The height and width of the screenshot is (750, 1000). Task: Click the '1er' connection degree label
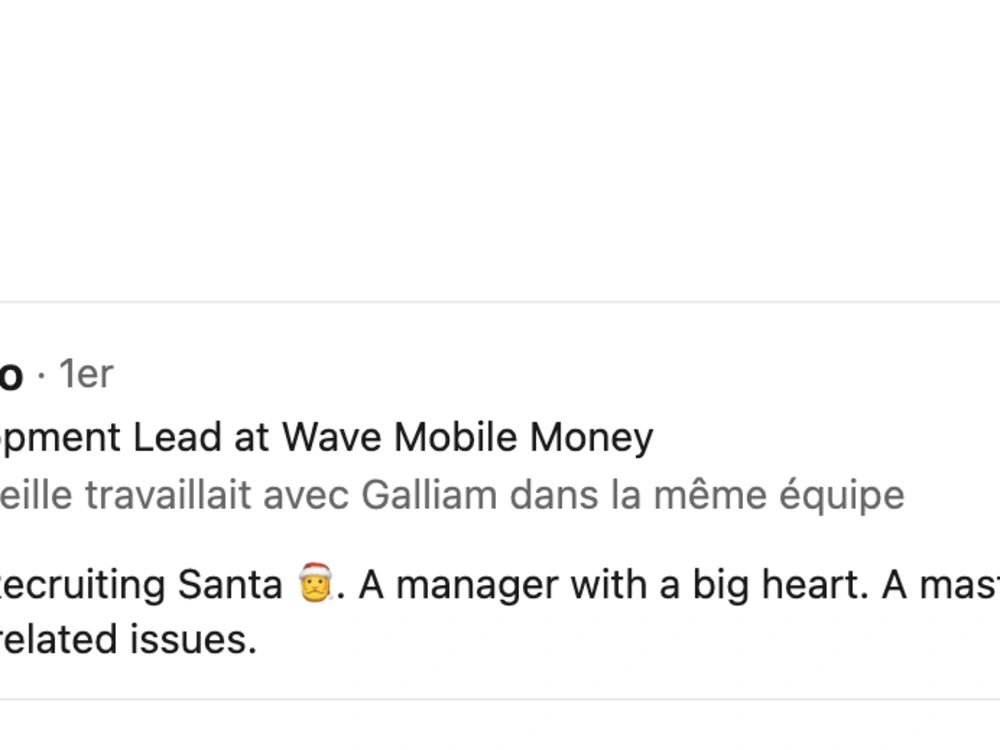tap(86, 374)
